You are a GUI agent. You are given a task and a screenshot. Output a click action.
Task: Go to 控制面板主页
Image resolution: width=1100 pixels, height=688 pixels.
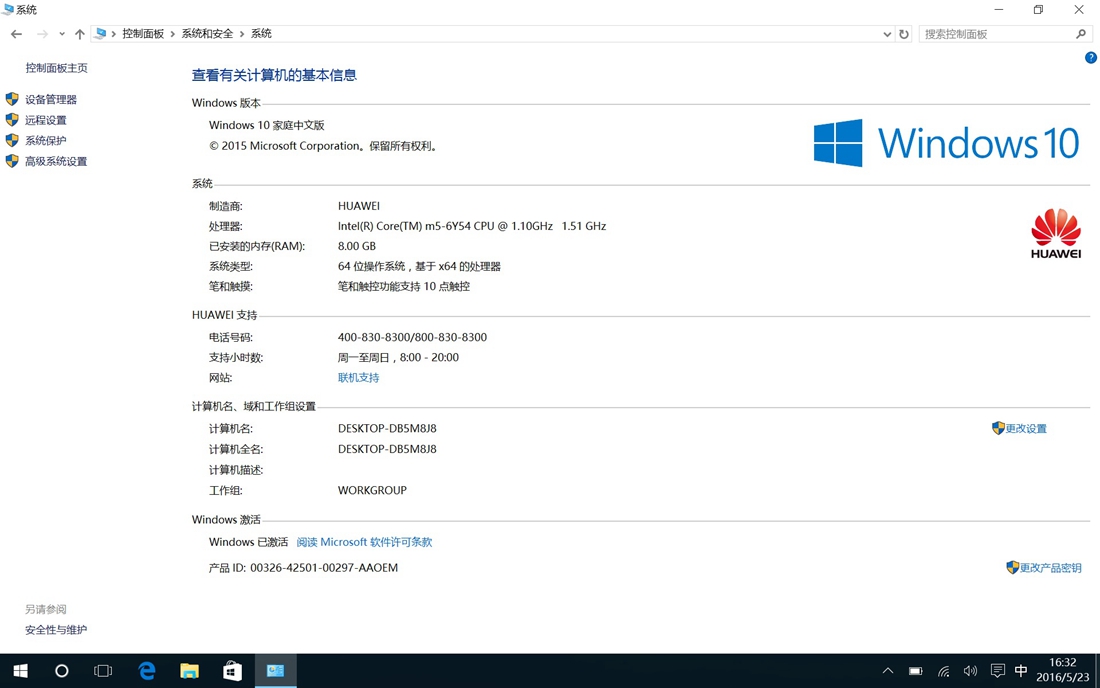click(x=56, y=68)
